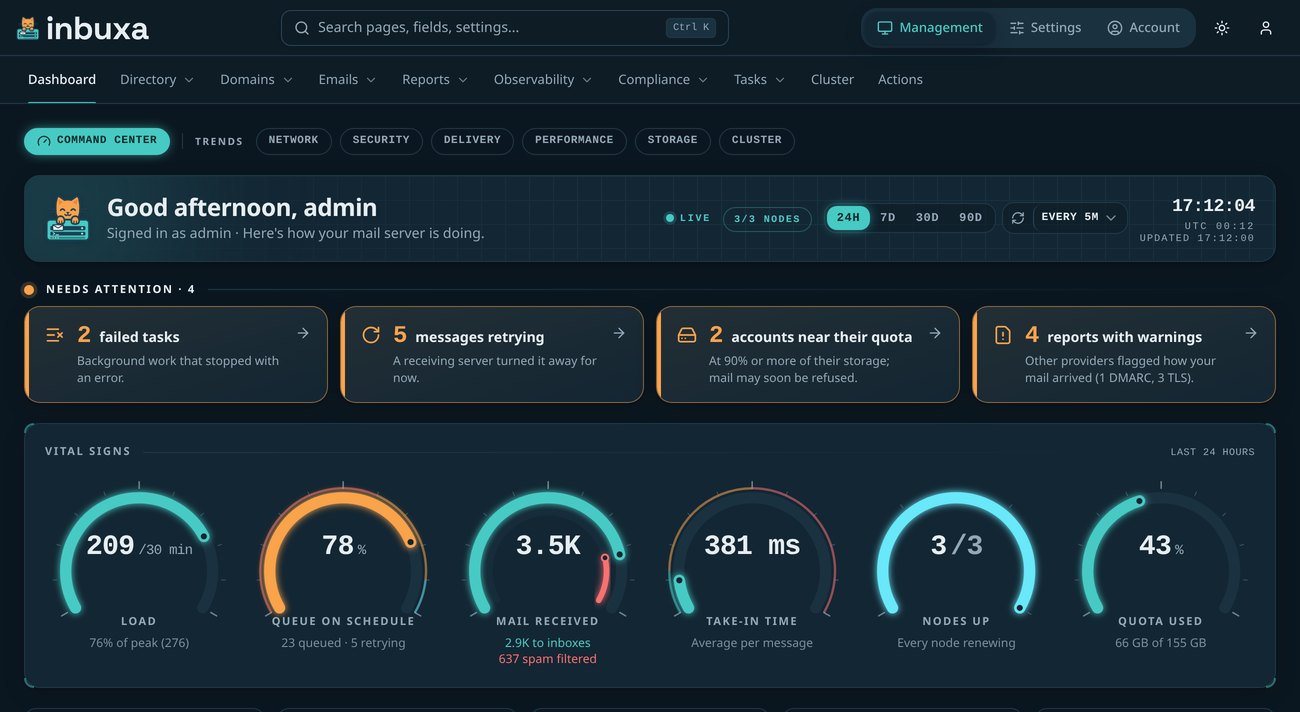This screenshot has height=712, width=1300.
Task: Click the accounts near quota drive icon
Action: coord(687,335)
